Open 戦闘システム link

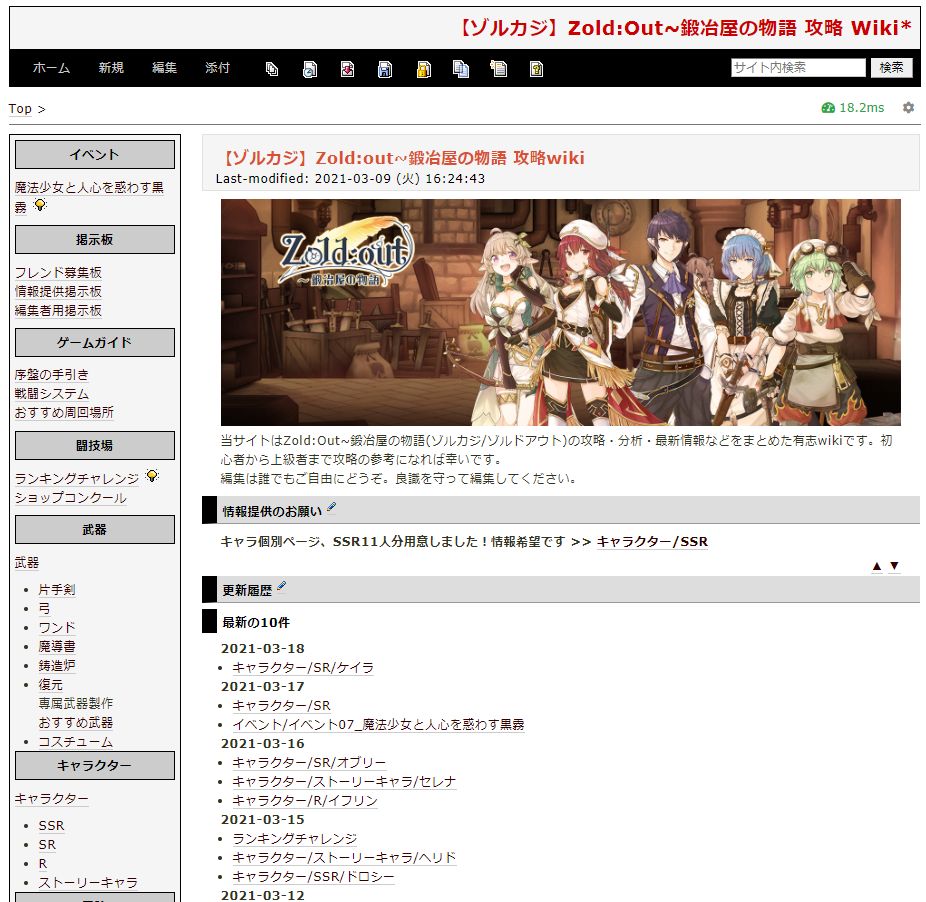pos(52,393)
